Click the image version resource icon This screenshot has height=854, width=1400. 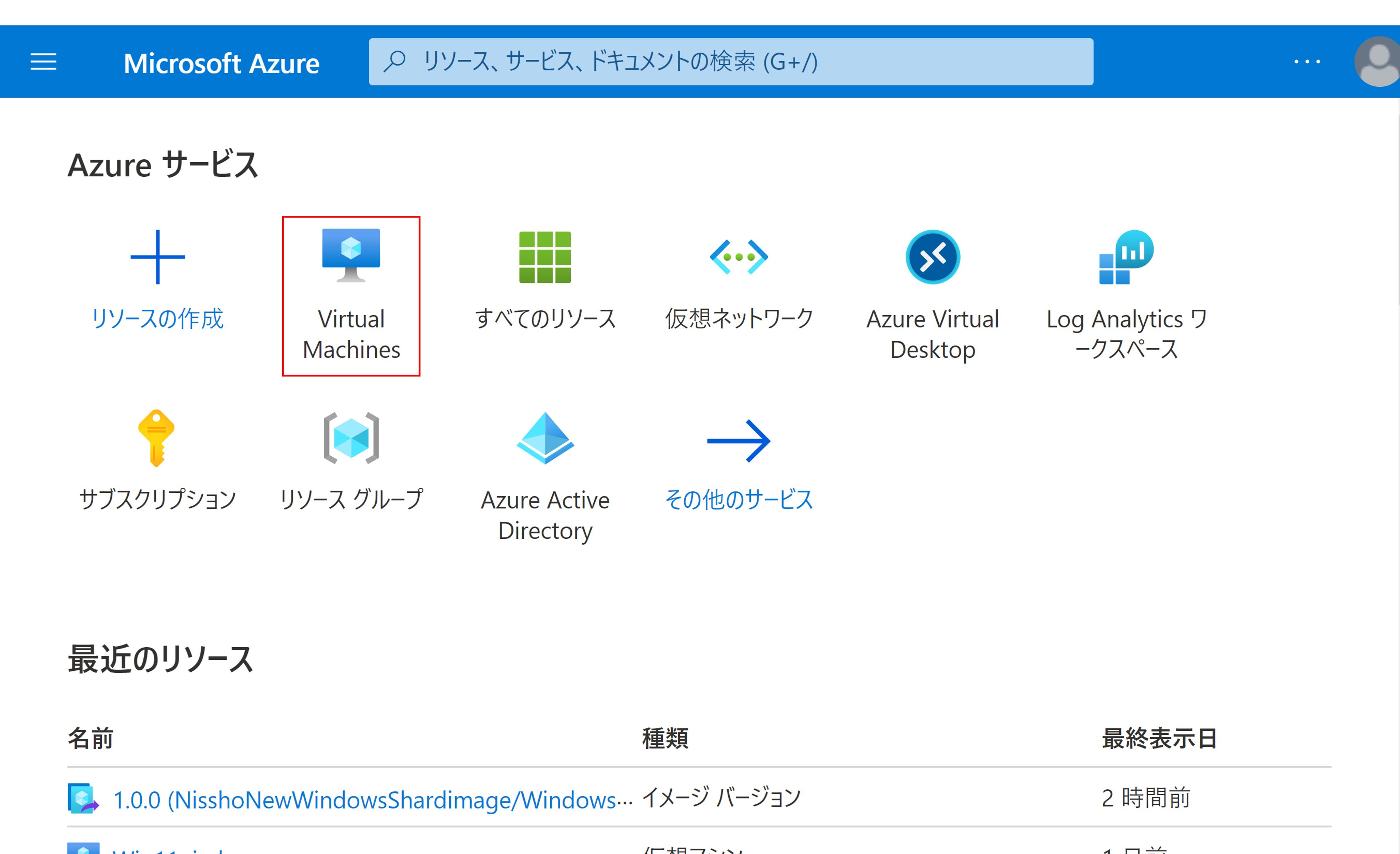82,798
